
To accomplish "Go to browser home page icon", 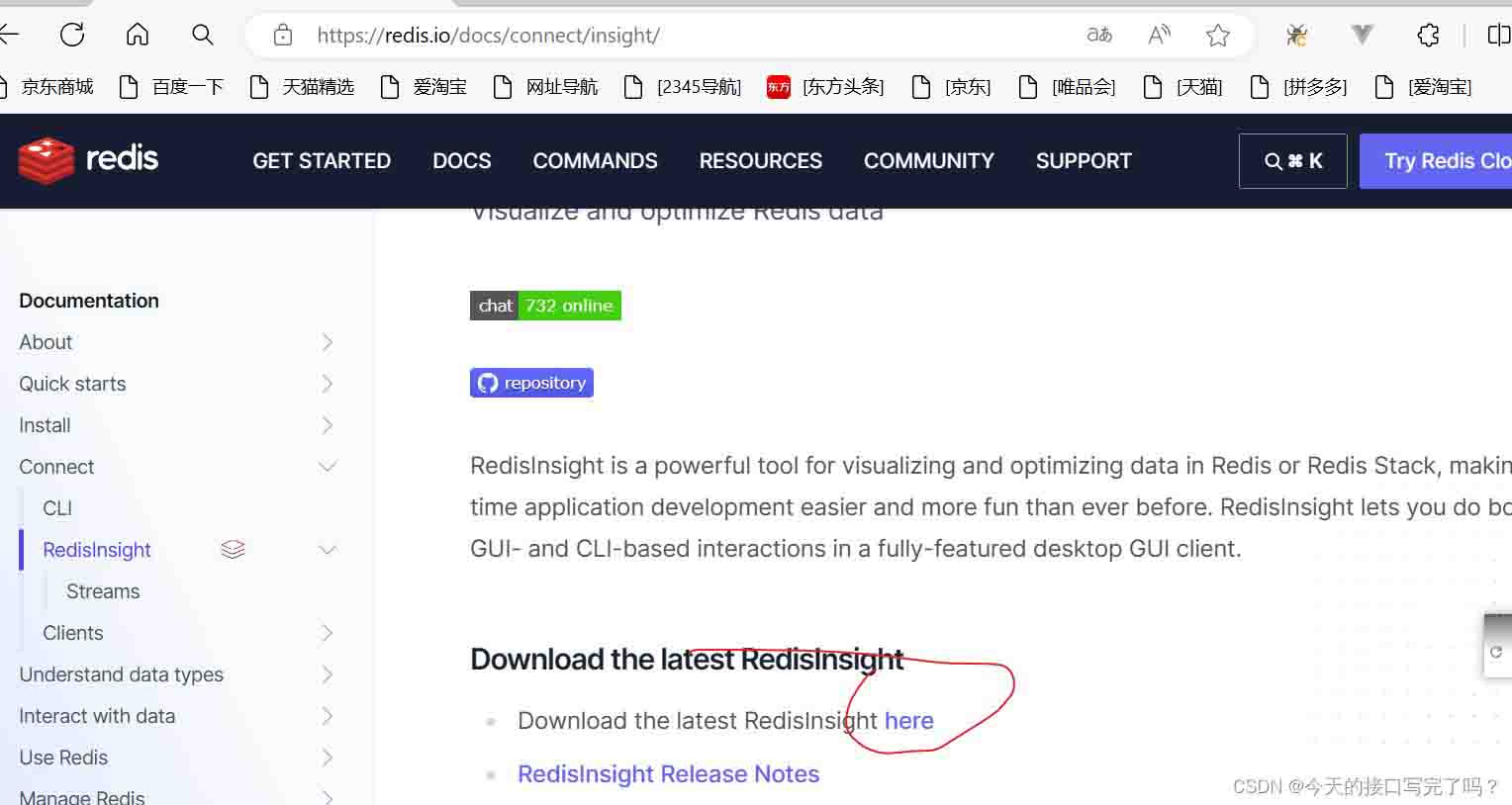I will click(x=138, y=36).
